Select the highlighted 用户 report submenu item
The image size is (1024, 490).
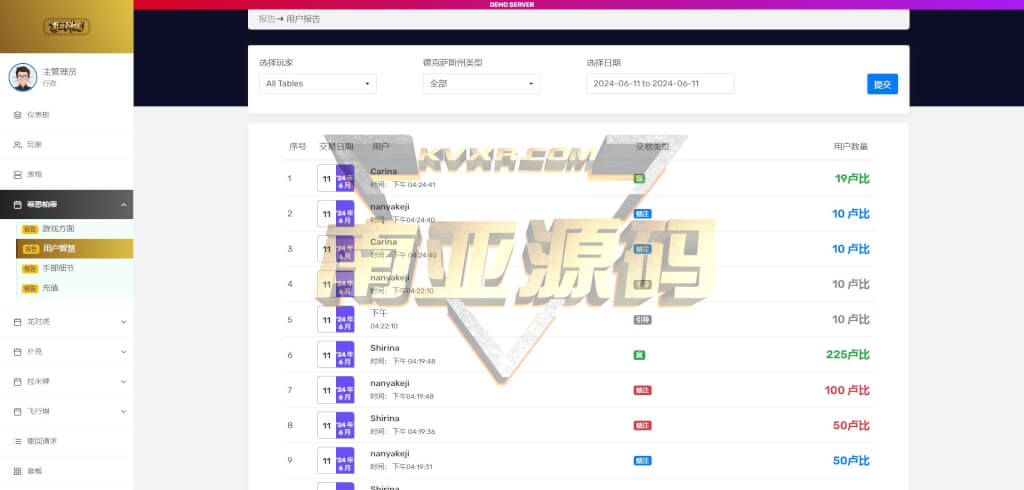point(74,248)
